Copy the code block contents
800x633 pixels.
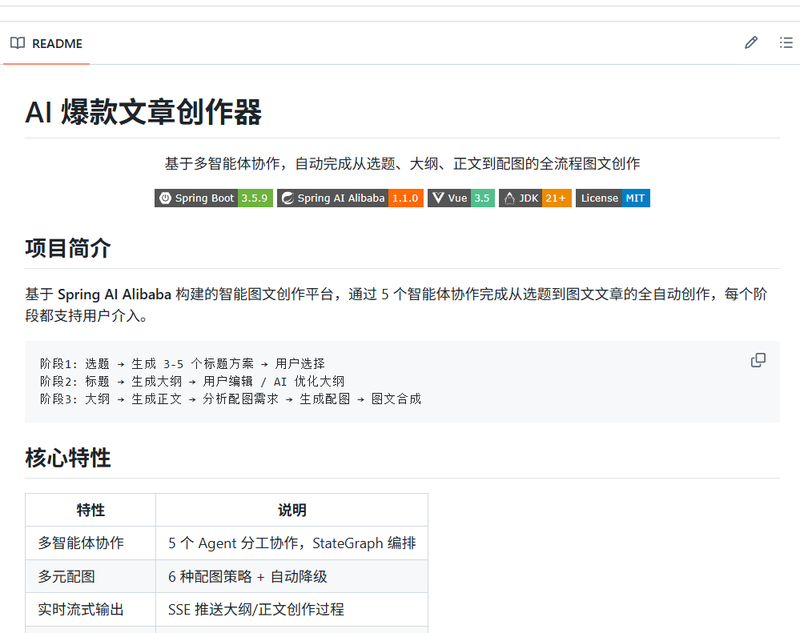pyautogui.click(x=758, y=360)
